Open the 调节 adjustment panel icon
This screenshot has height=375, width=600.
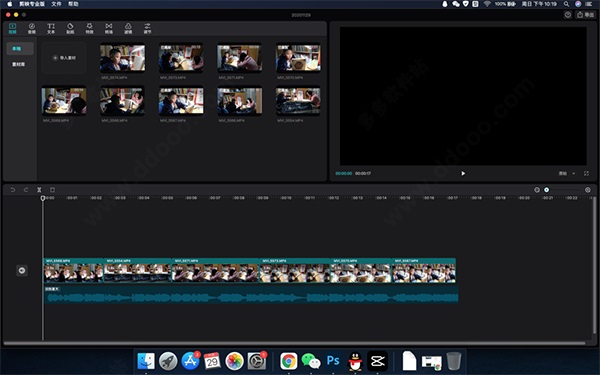(x=147, y=28)
